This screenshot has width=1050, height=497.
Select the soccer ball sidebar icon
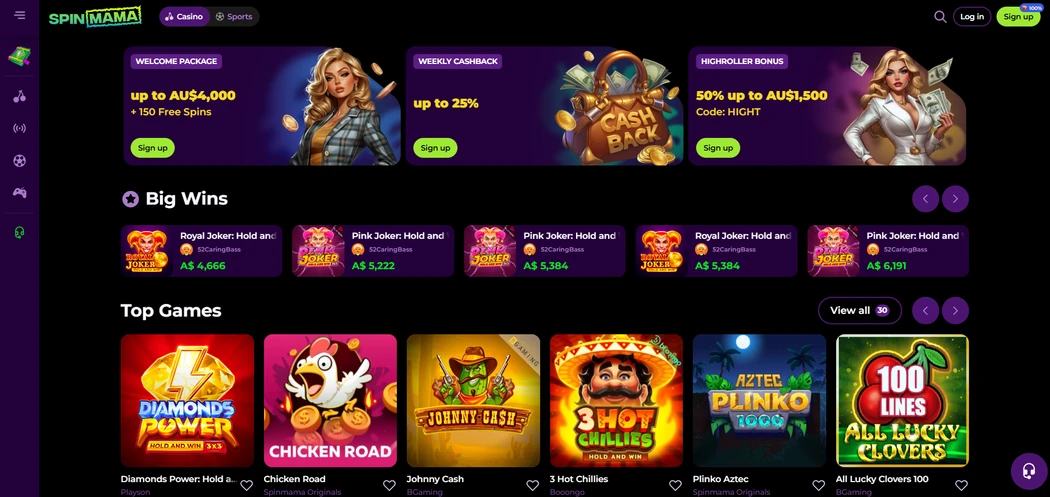point(19,161)
